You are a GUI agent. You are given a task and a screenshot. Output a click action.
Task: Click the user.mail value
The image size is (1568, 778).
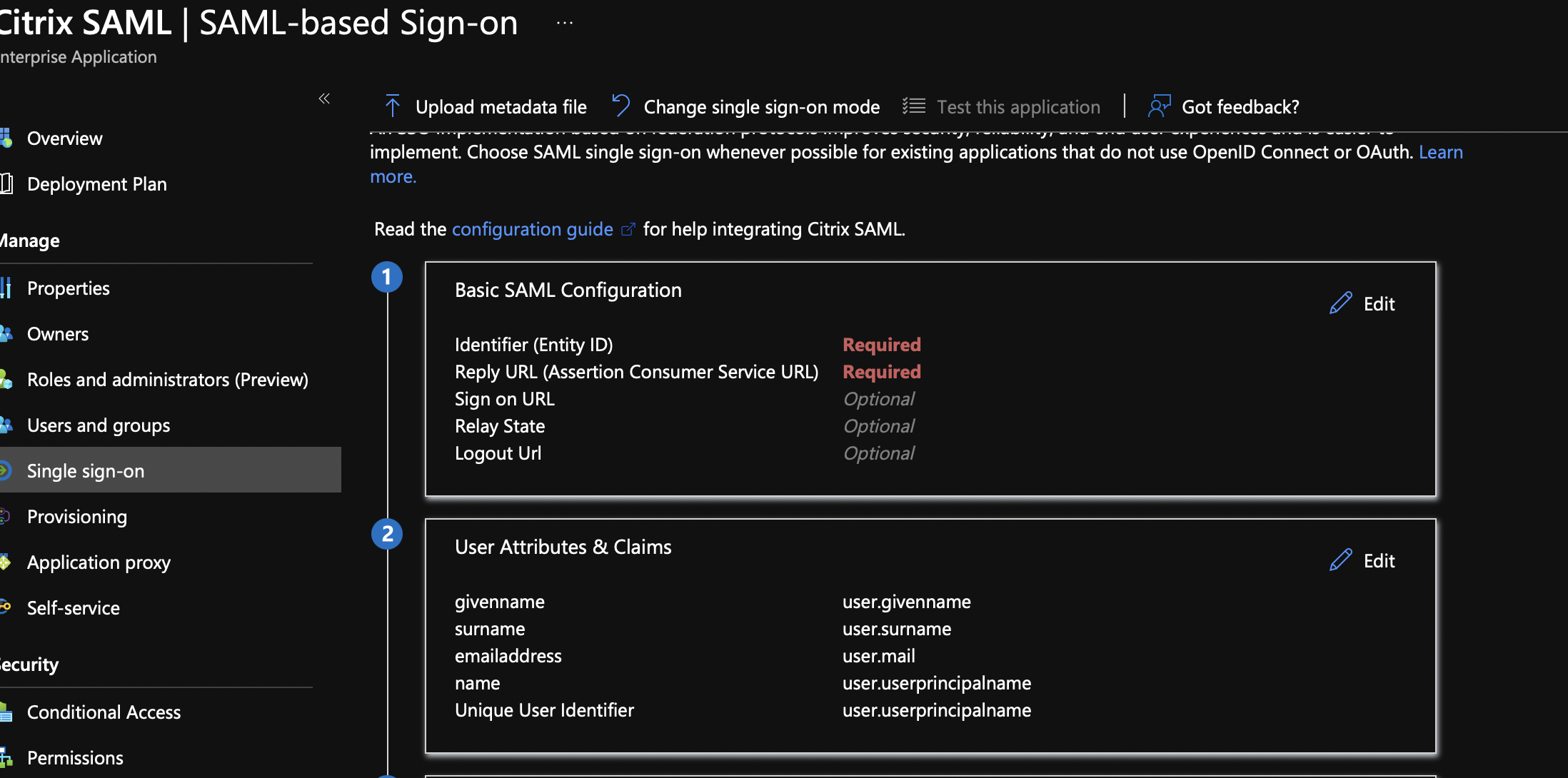point(878,656)
